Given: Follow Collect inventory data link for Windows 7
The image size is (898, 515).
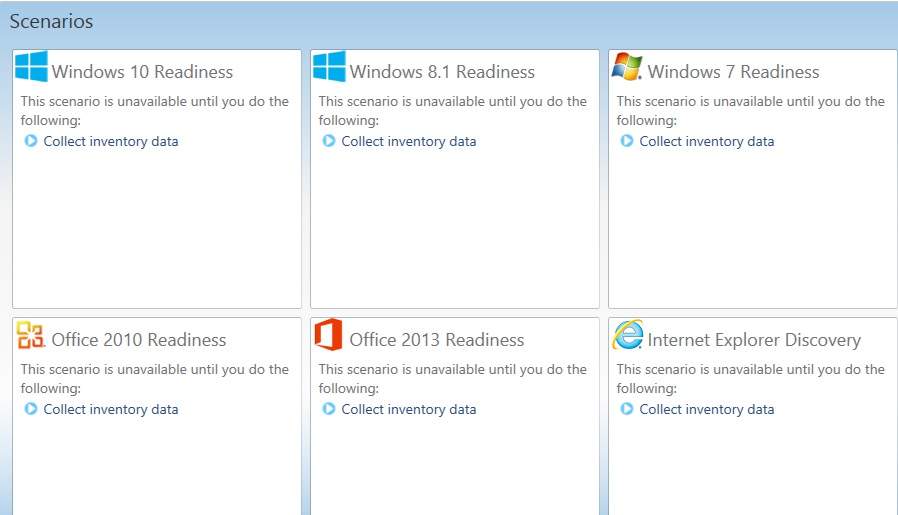Looking at the screenshot, I should click(707, 141).
